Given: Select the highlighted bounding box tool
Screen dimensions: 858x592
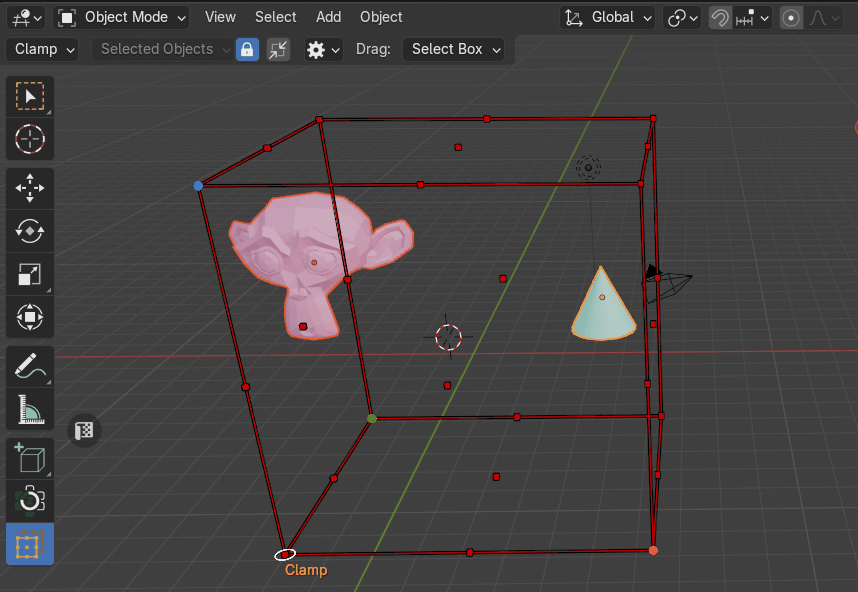Looking at the screenshot, I should pos(30,544).
